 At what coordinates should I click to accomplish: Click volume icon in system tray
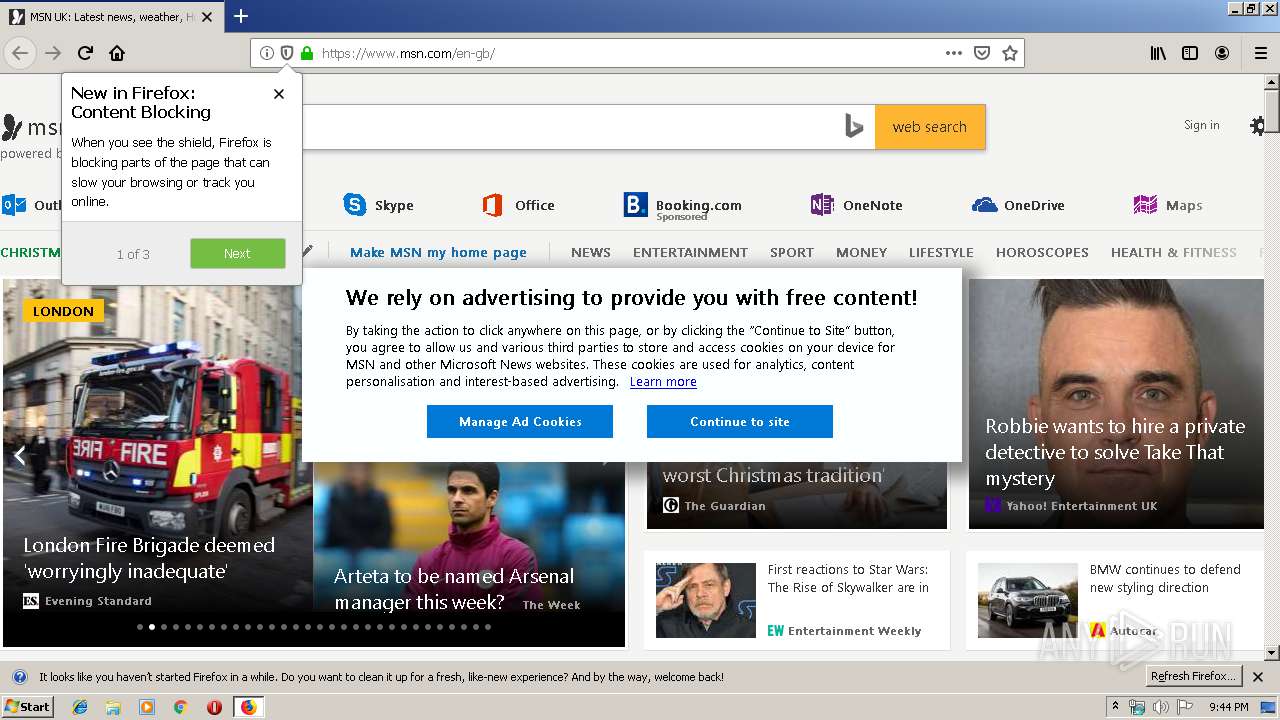(1160, 707)
